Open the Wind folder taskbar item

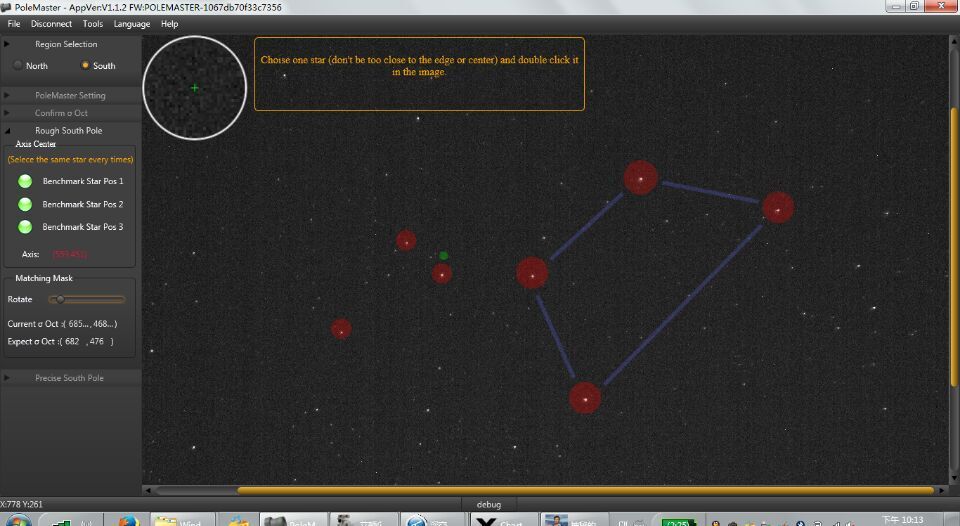point(182,521)
